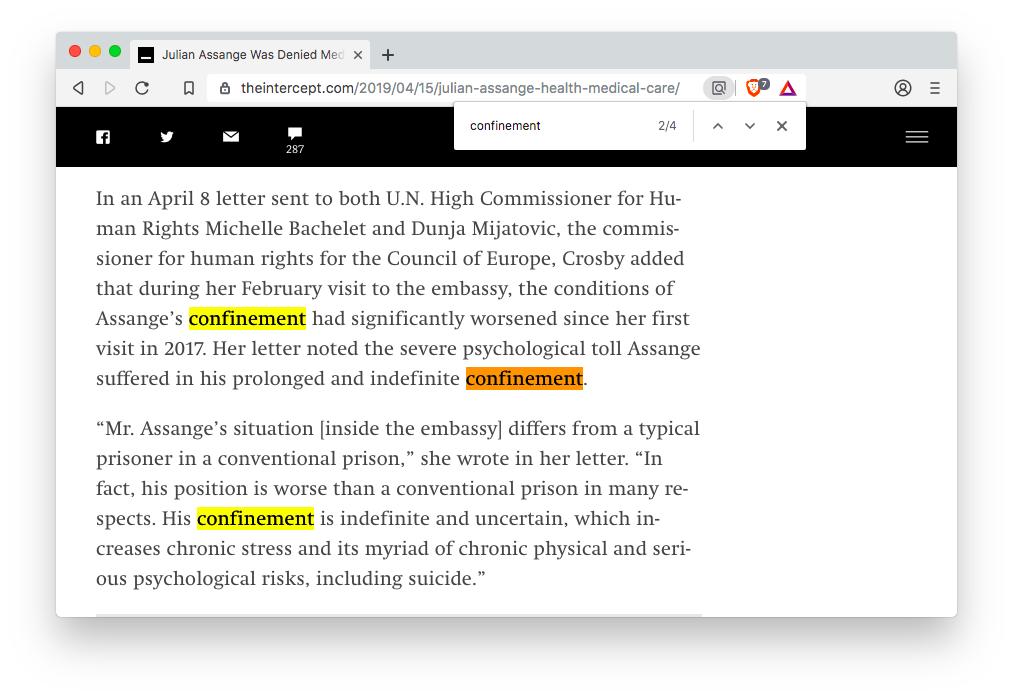Image resolution: width=1013 pixels, height=697 pixels.
Task: Open Brave Rewards triangle icon
Action: [788, 88]
